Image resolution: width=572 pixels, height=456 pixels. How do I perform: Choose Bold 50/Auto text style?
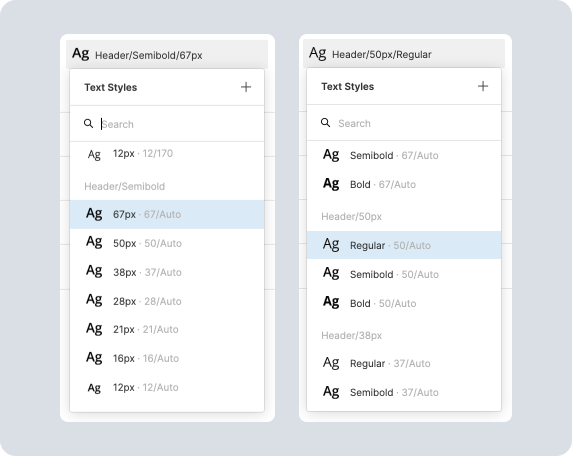tap(404, 303)
